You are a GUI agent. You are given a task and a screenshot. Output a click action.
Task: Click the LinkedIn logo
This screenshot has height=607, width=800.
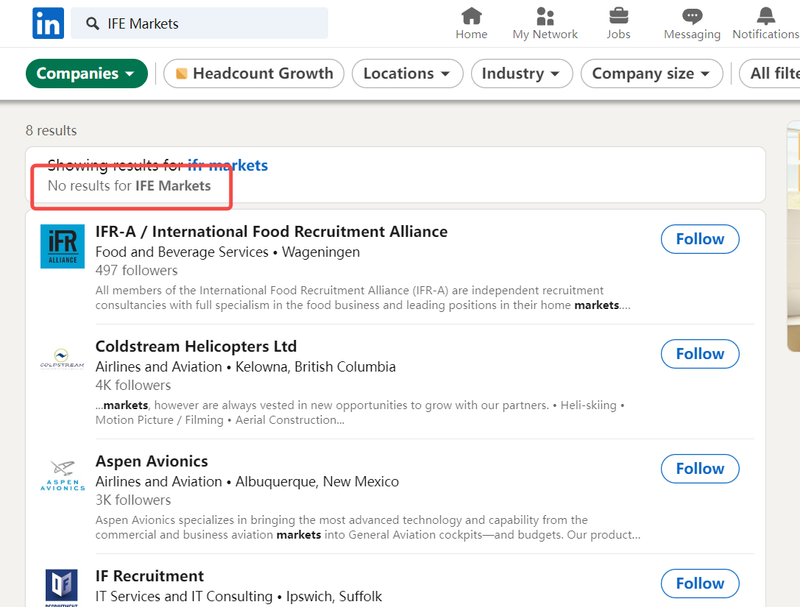pos(48,23)
